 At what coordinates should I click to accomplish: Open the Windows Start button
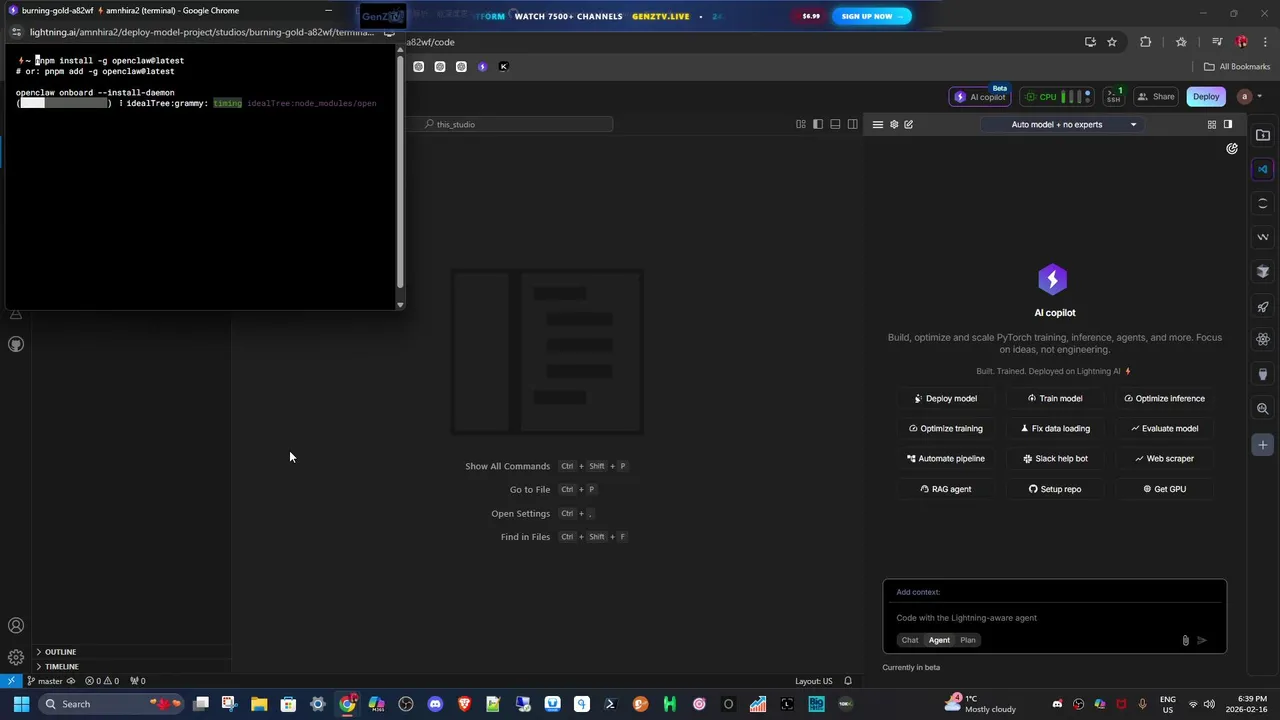coord(21,704)
